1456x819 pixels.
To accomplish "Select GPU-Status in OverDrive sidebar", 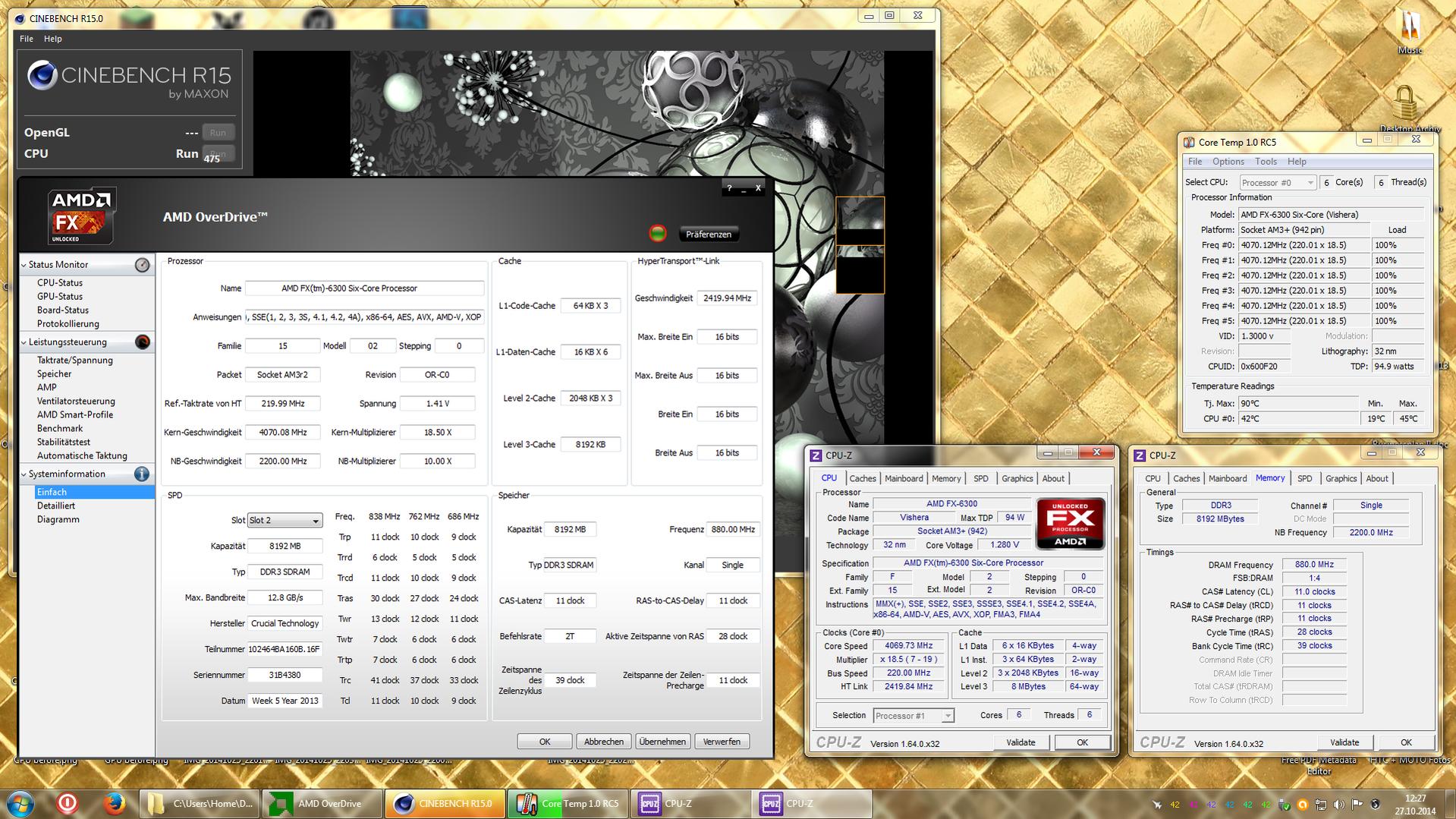I will coord(60,297).
